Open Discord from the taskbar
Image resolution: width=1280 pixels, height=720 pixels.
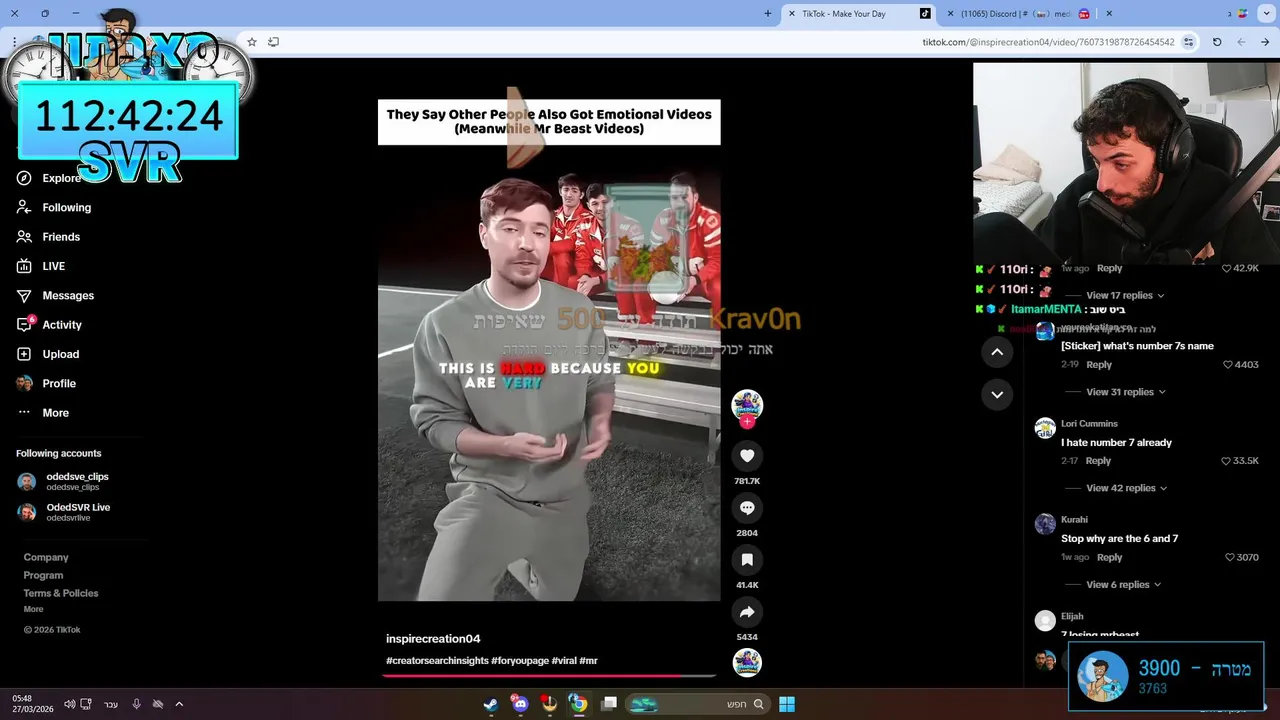coord(520,704)
